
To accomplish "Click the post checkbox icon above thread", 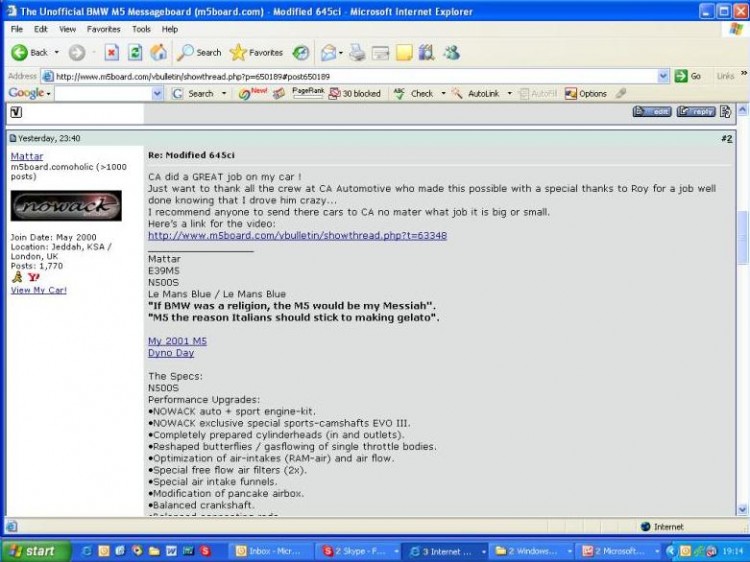I will click(x=16, y=112).
